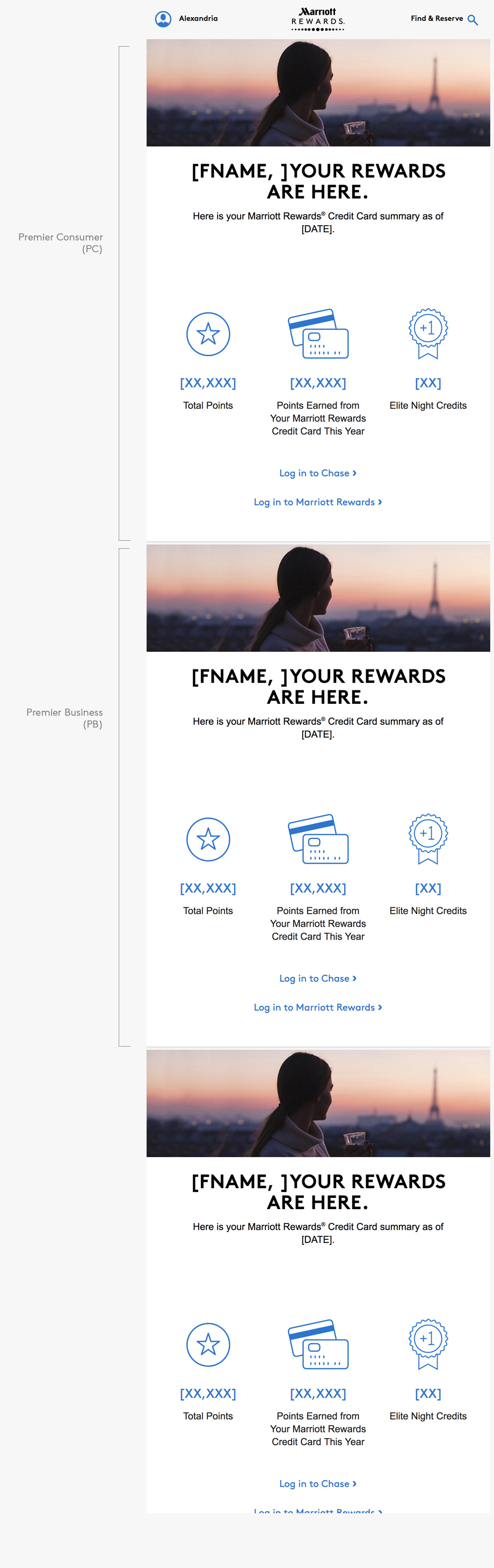
Task: Click the user profile icon beside Alexandria
Action: tap(163, 19)
